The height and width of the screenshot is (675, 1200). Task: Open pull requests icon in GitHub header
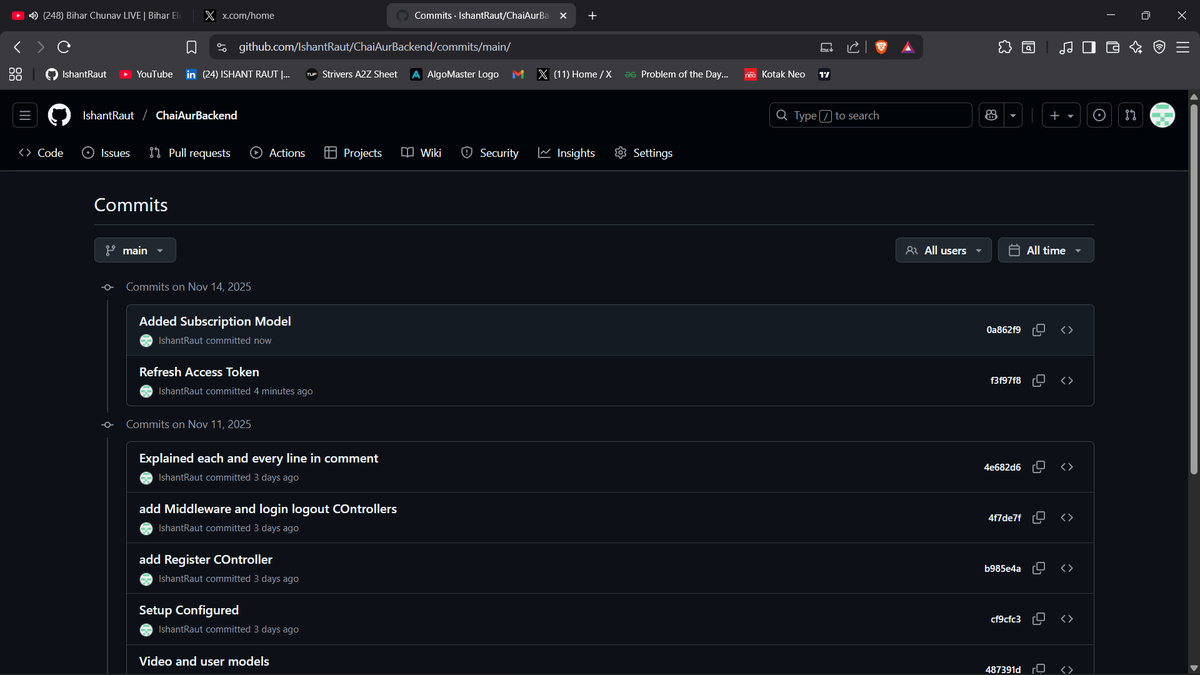1130,115
